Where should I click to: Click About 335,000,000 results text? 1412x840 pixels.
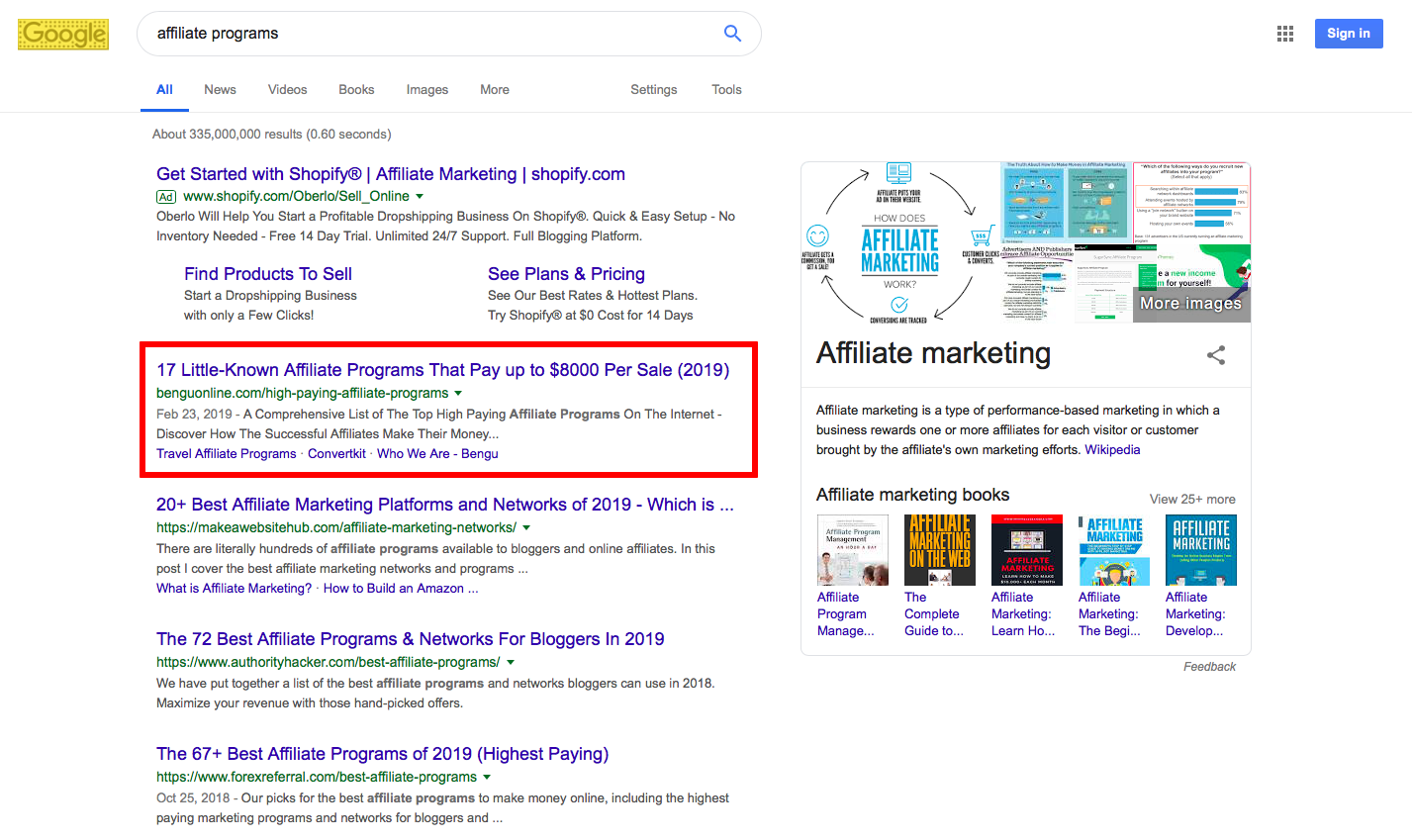point(272,135)
